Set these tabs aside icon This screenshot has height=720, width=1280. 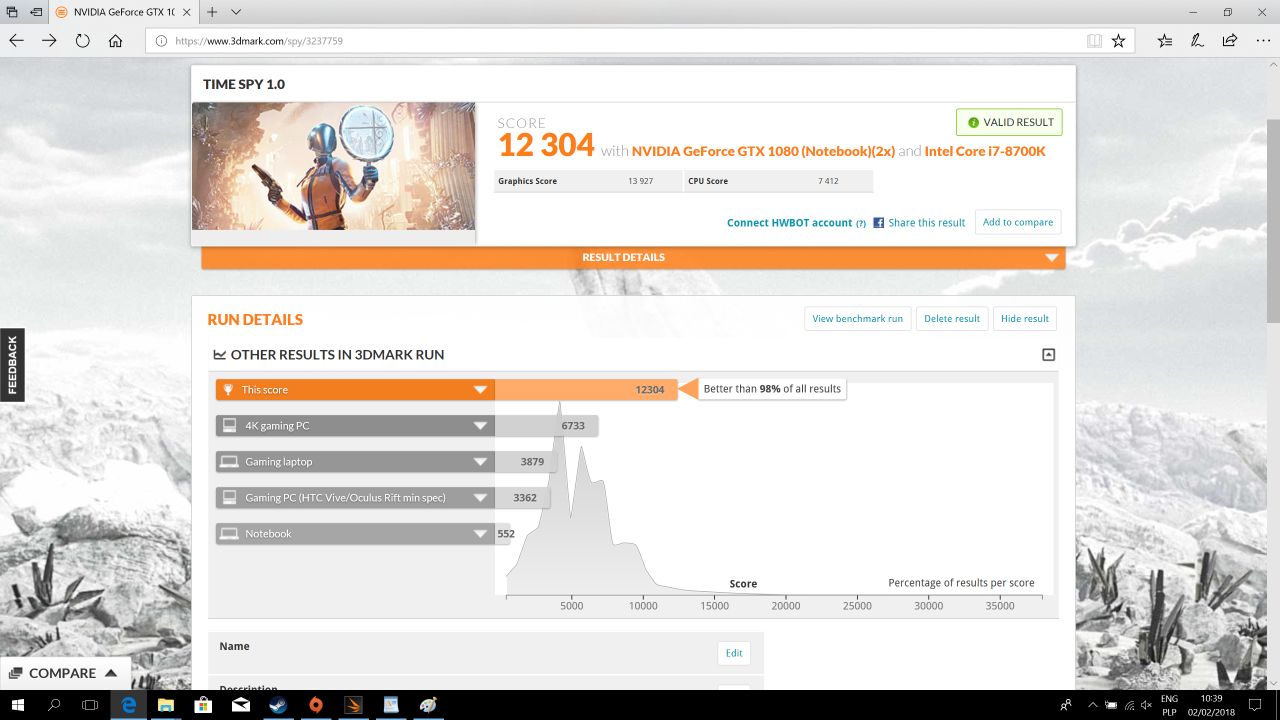coord(35,12)
